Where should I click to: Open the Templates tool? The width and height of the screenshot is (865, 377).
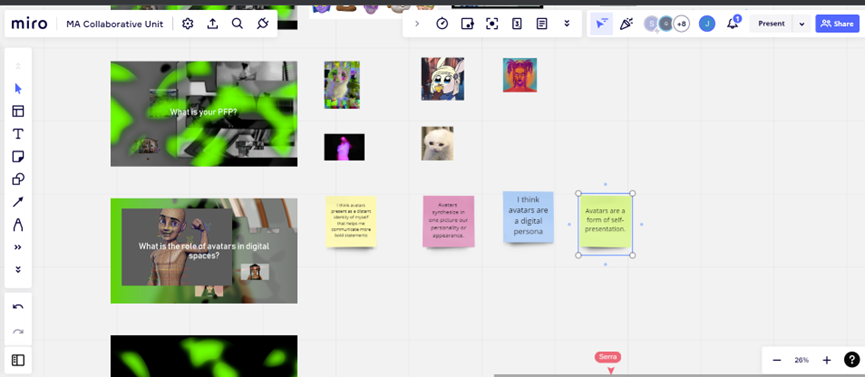(18, 111)
